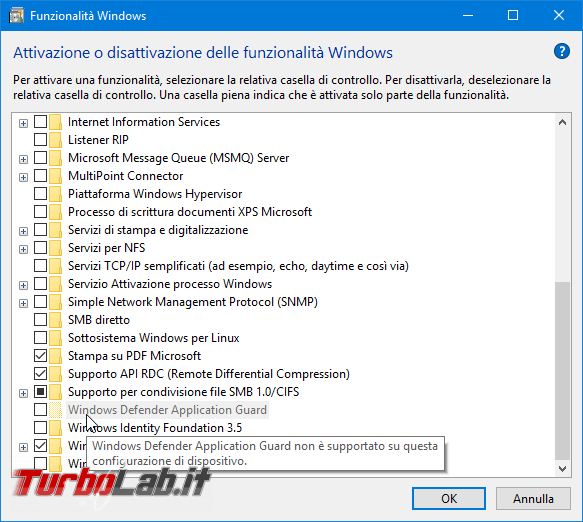This screenshot has height=522, width=583.
Task: Click folder icon beside Windows Identity Foundation 3.5
Action: [55, 428]
